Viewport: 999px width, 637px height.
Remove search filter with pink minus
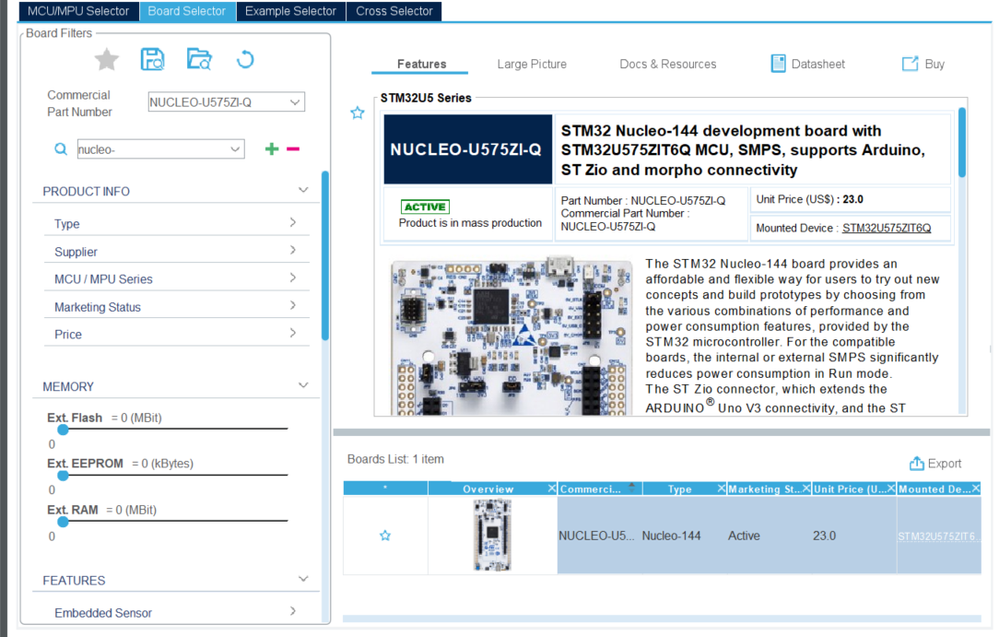[x=293, y=148]
